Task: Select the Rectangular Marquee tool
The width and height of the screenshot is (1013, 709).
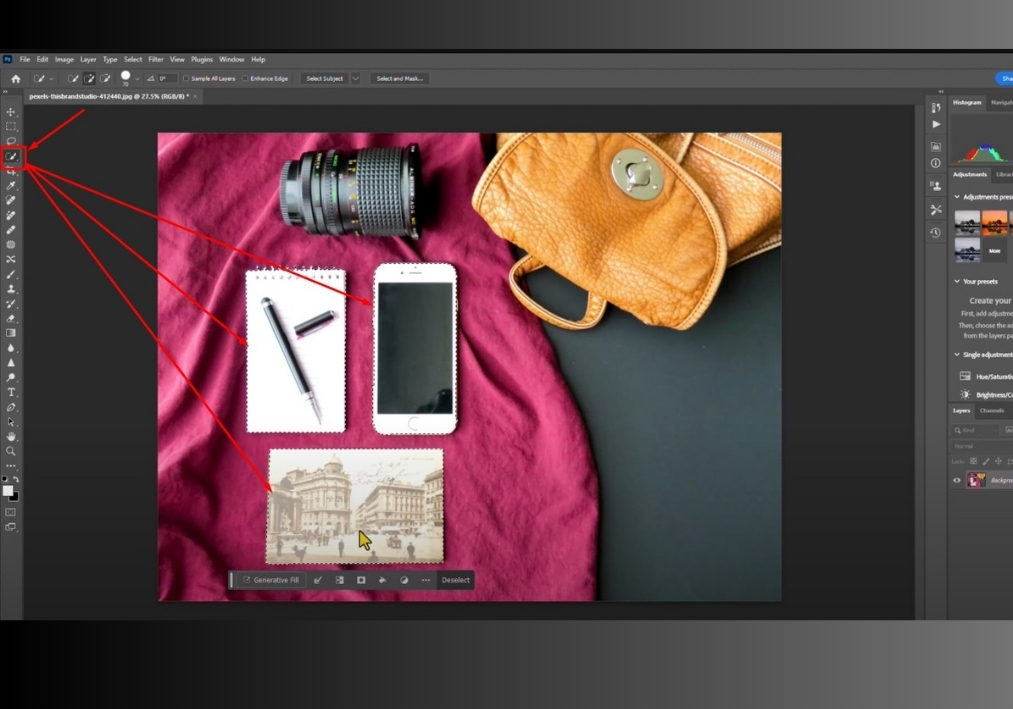Action: (11, 127)
